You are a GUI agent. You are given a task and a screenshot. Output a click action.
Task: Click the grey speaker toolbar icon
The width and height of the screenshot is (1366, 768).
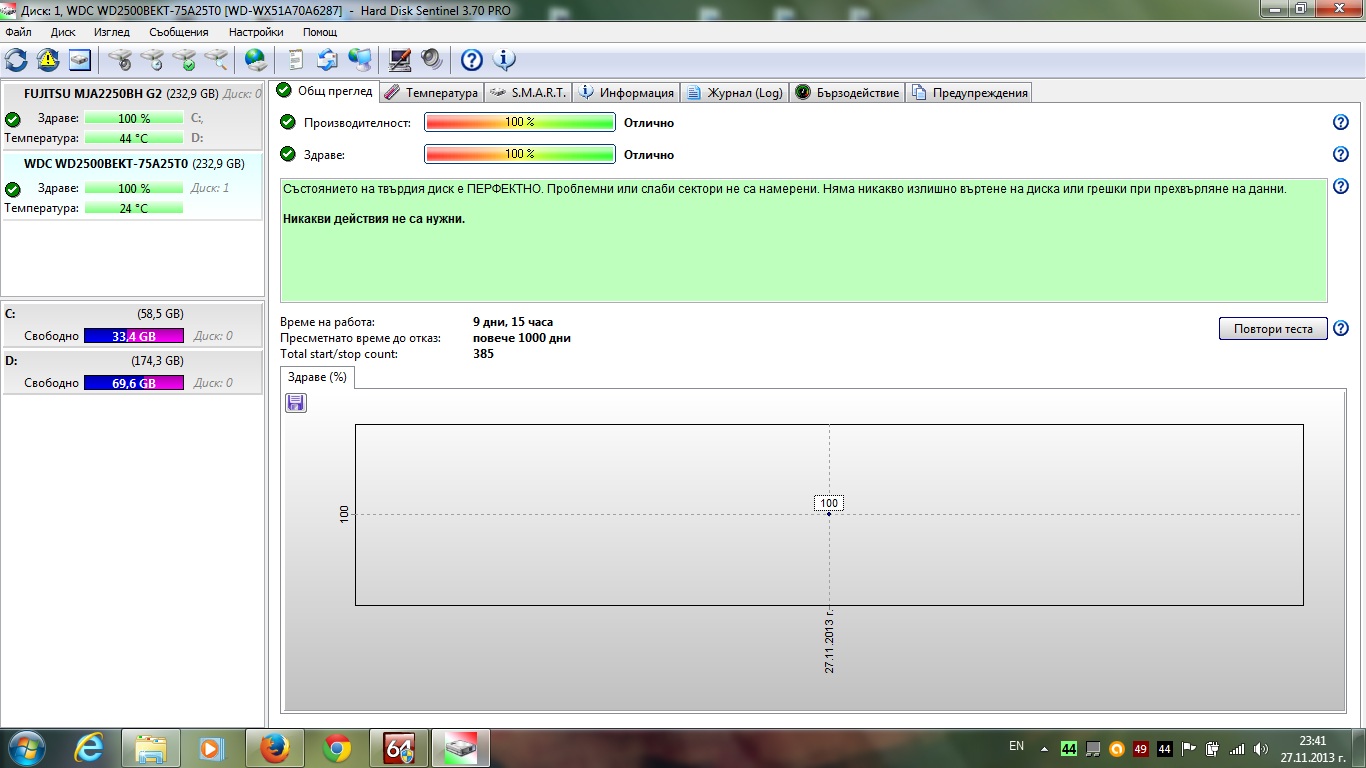tap(432, 60)
